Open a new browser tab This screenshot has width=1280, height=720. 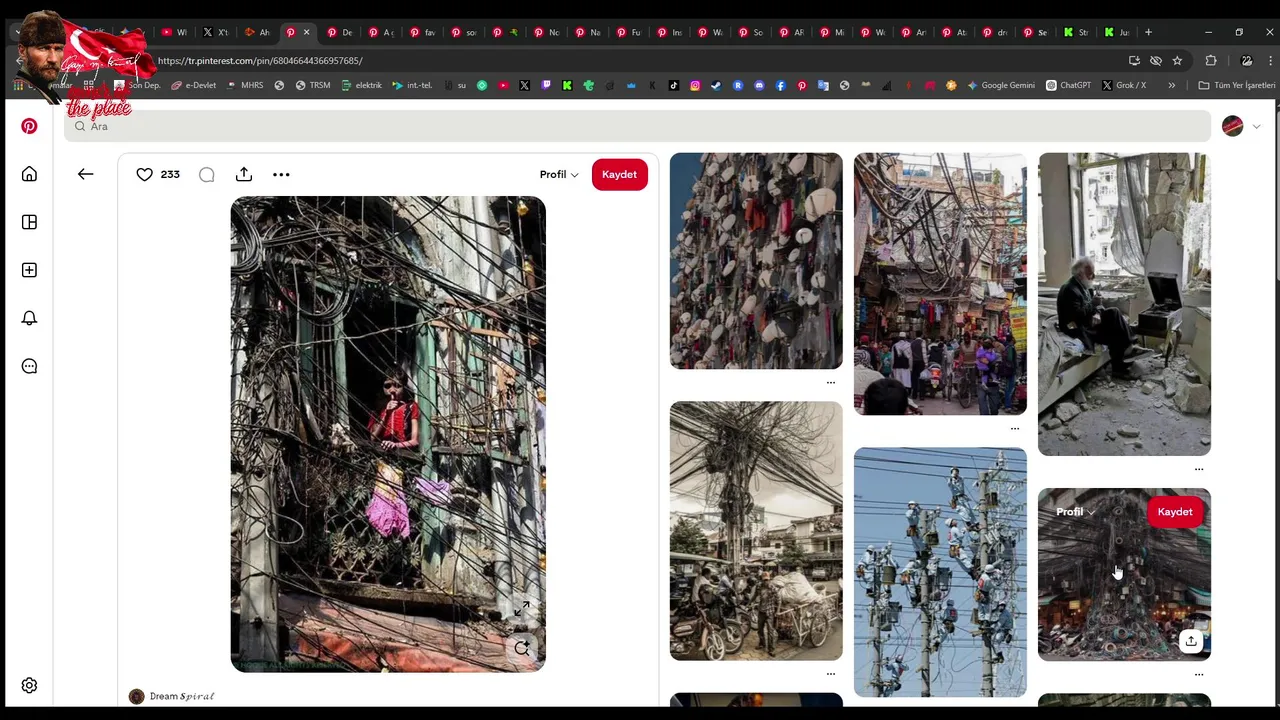1148,32
